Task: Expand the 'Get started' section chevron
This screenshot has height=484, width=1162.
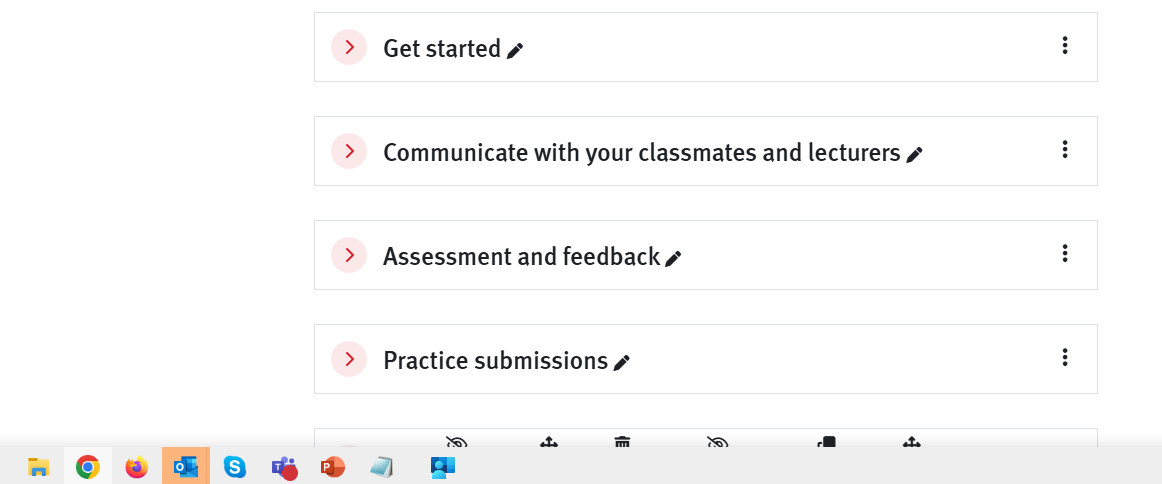Action: click(x=349, y=47)
